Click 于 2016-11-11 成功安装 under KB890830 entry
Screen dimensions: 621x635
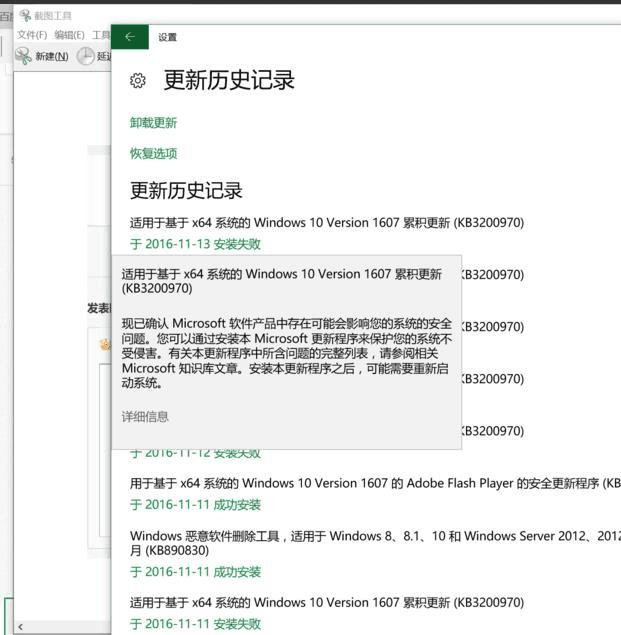tap(195, 572)
